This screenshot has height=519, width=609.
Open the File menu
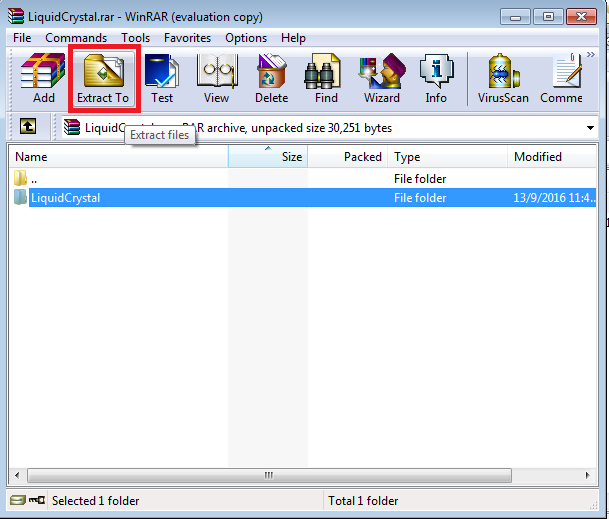(x=22, y=38)
